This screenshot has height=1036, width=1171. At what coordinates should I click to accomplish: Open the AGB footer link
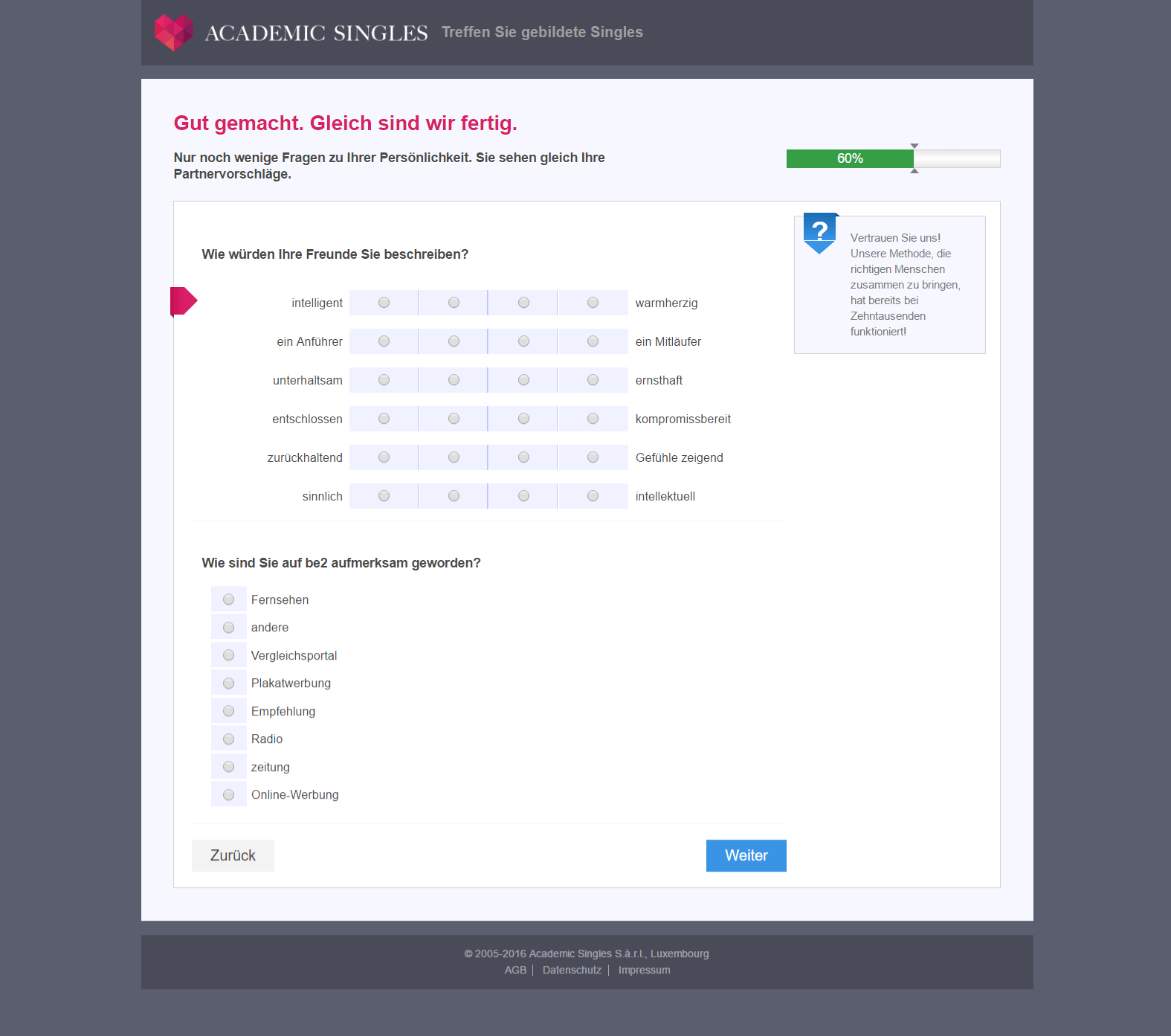(x=515, y=970)
